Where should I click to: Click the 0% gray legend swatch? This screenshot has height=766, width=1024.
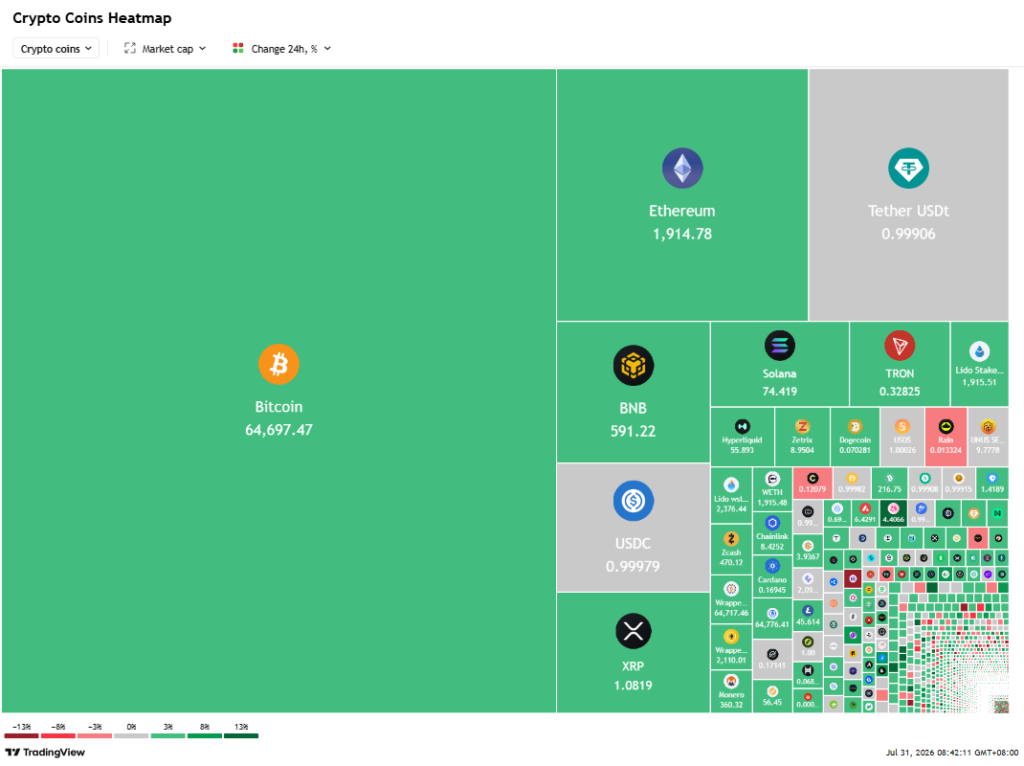[x=131, y=736]
